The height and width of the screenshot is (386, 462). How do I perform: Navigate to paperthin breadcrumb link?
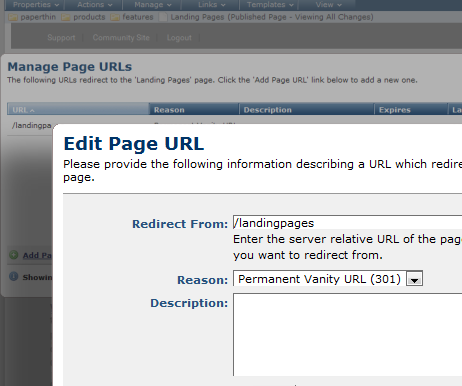pos(38,17)
